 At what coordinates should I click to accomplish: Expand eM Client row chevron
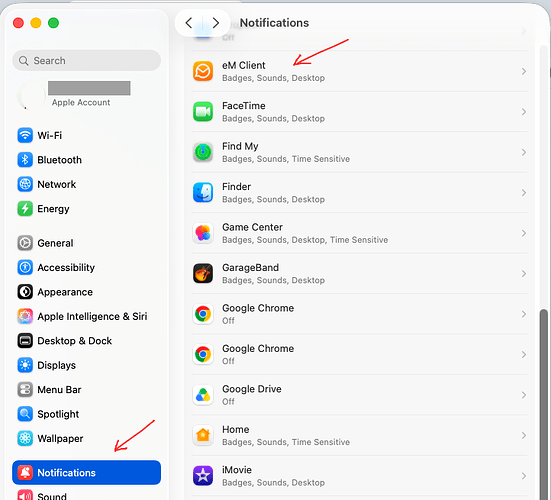click(x=524, y=71)
